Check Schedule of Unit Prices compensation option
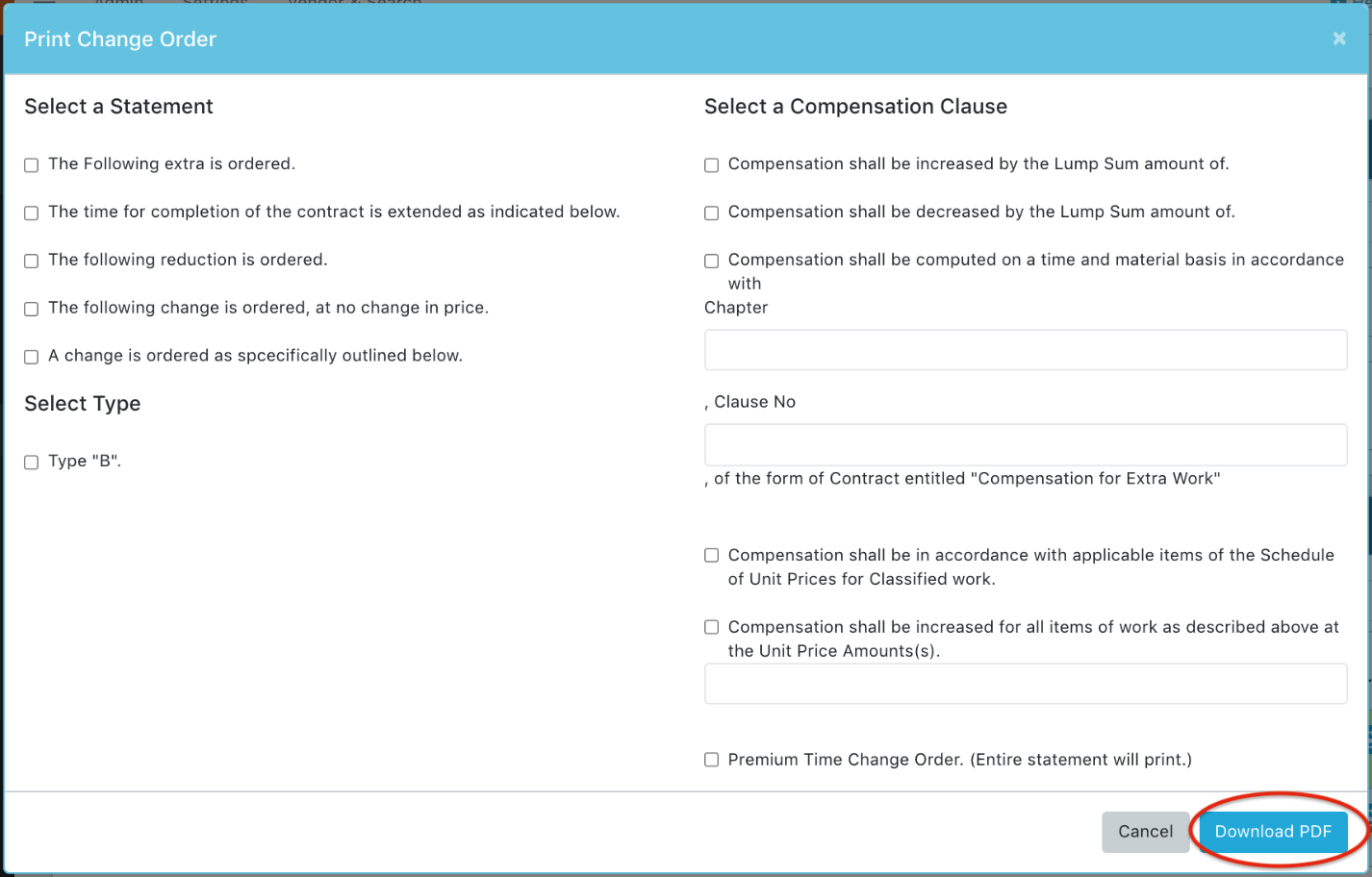 coord(712,556)
